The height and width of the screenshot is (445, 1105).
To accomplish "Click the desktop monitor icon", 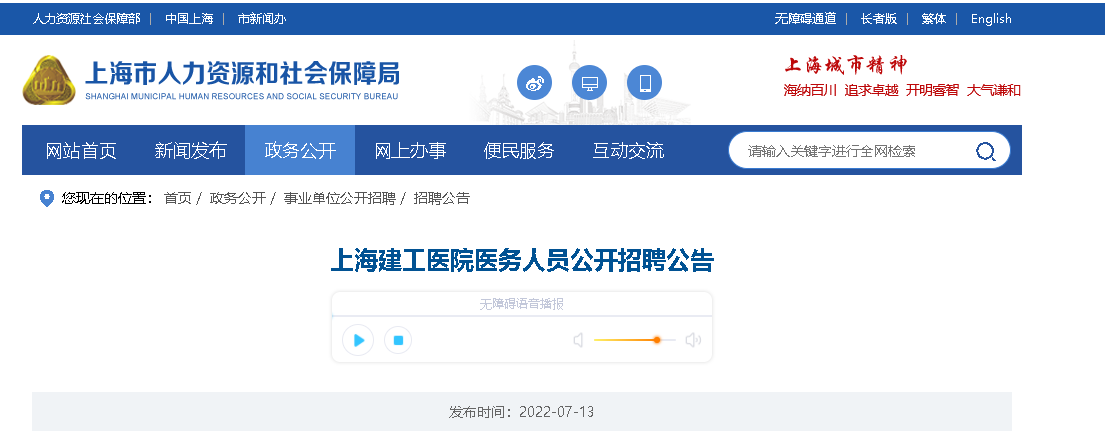I will (x=589, y=83).
